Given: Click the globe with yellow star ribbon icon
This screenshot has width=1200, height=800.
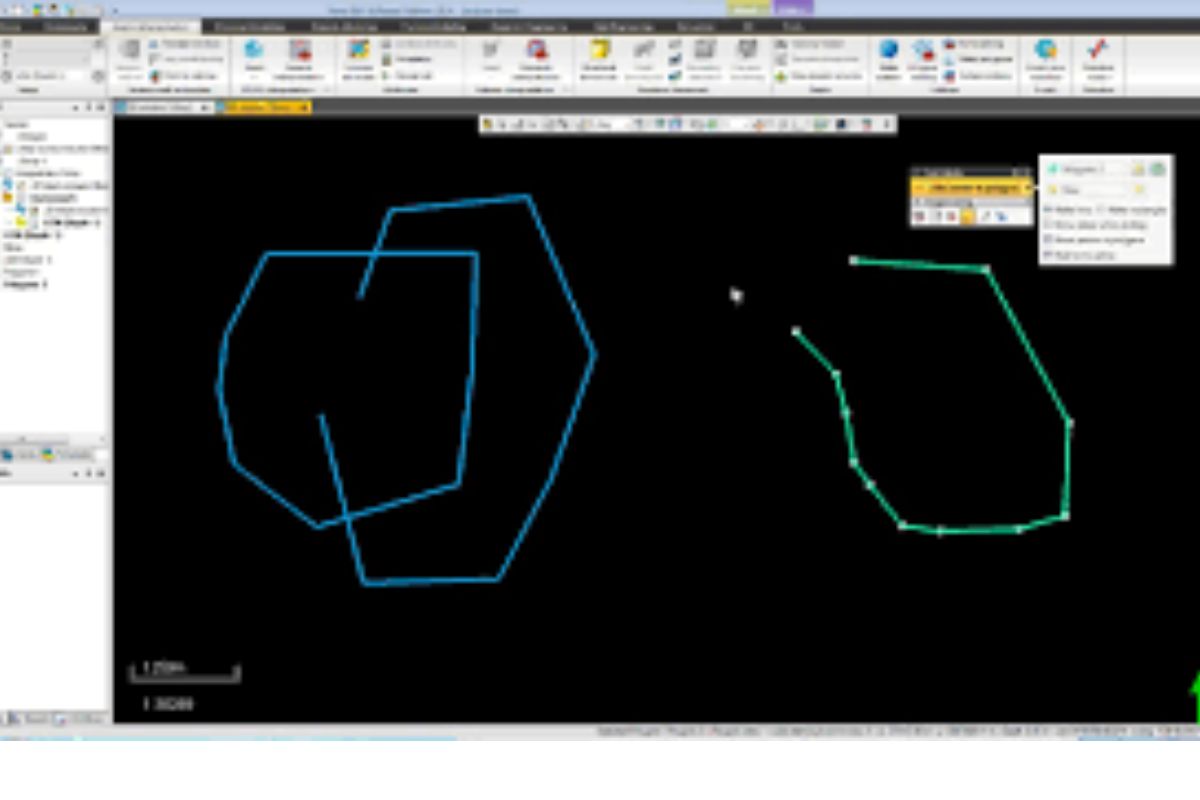Looking at the screenshot, I should [1045, 49].
